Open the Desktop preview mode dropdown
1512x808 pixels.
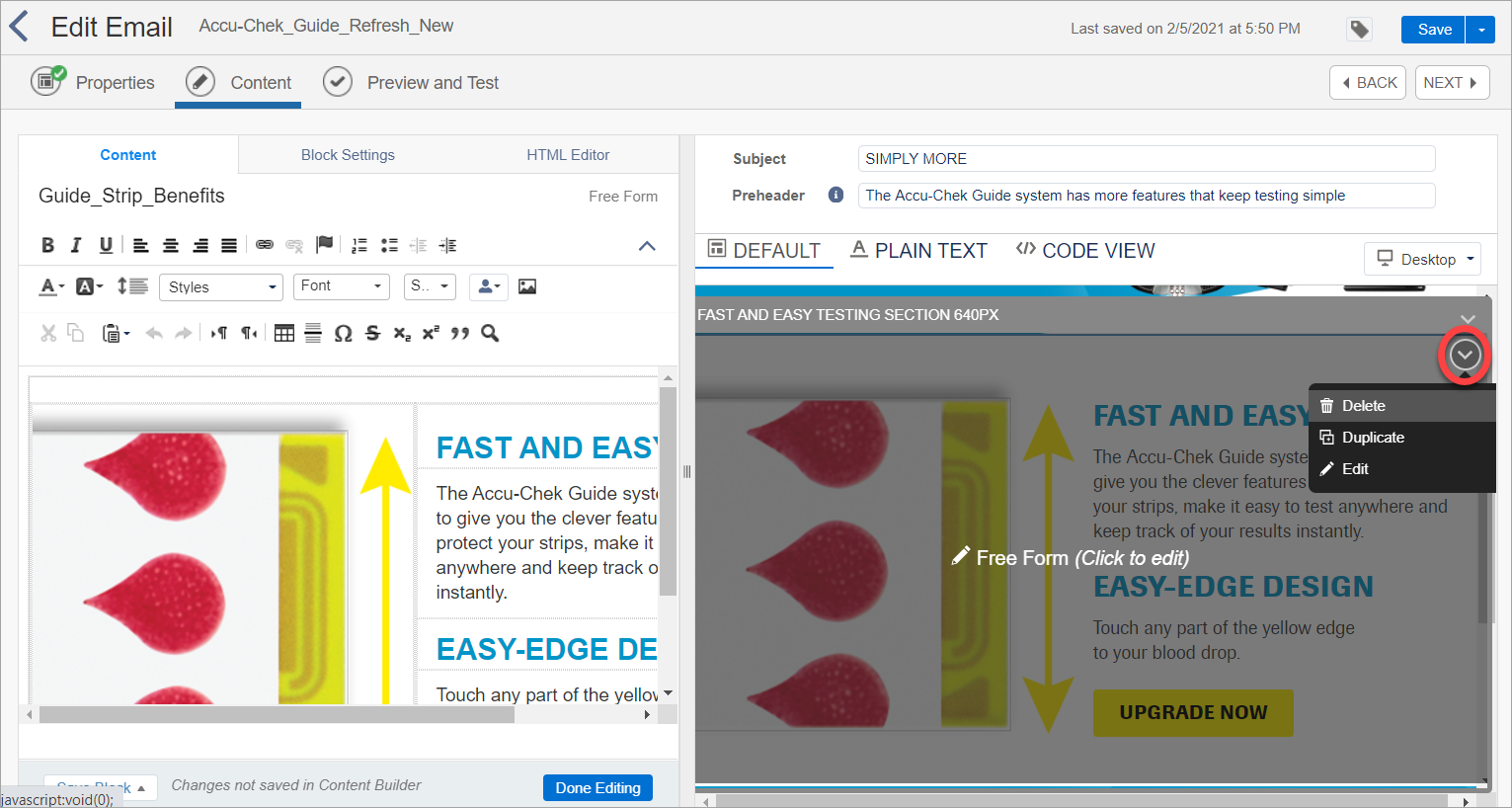[1423, 259]
